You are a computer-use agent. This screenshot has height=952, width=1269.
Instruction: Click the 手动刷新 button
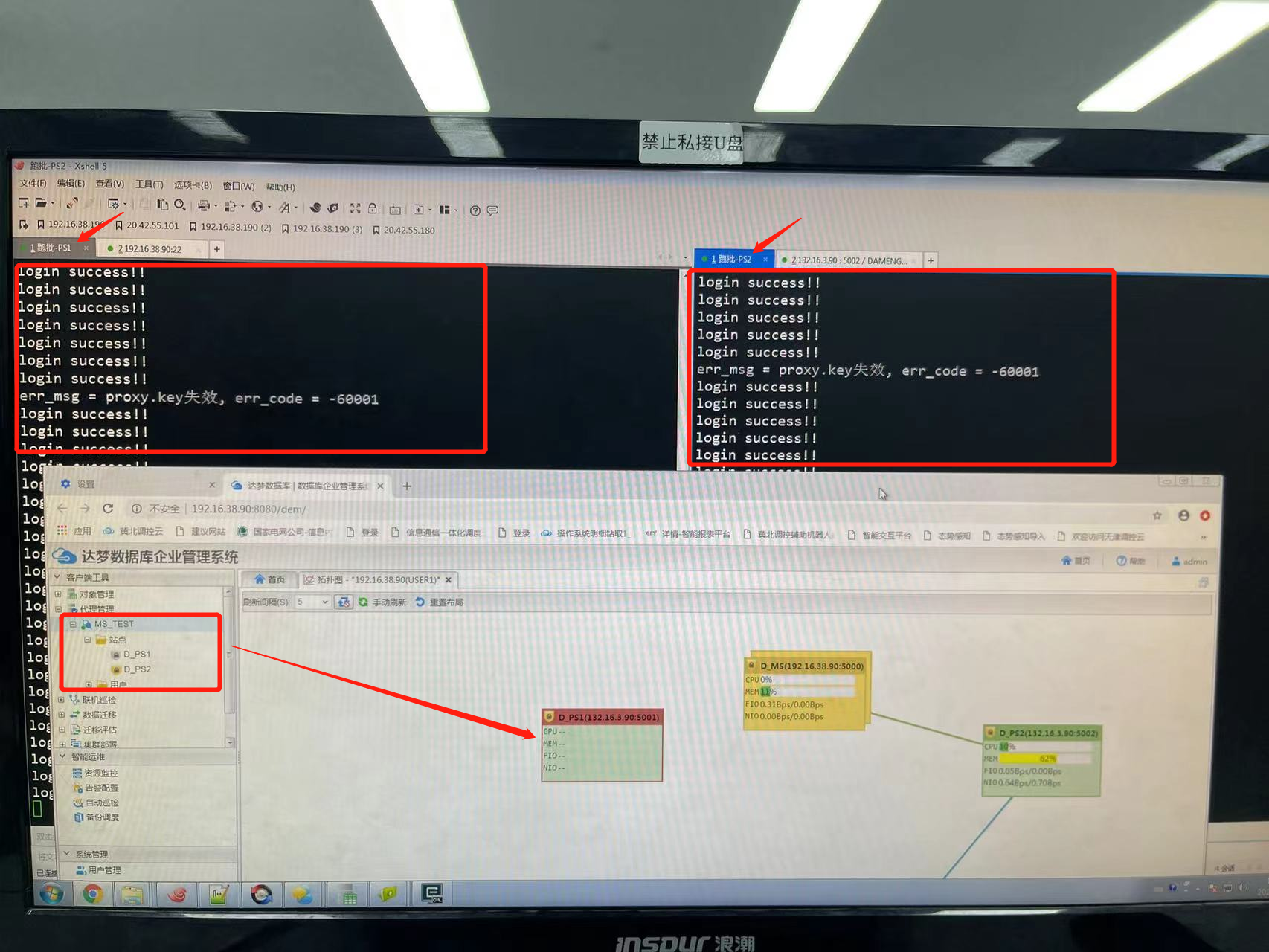tap(382, 602)
